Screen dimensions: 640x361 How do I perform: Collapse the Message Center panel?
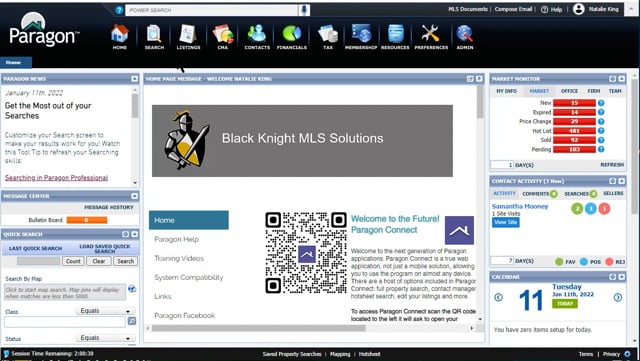[134, 196]
